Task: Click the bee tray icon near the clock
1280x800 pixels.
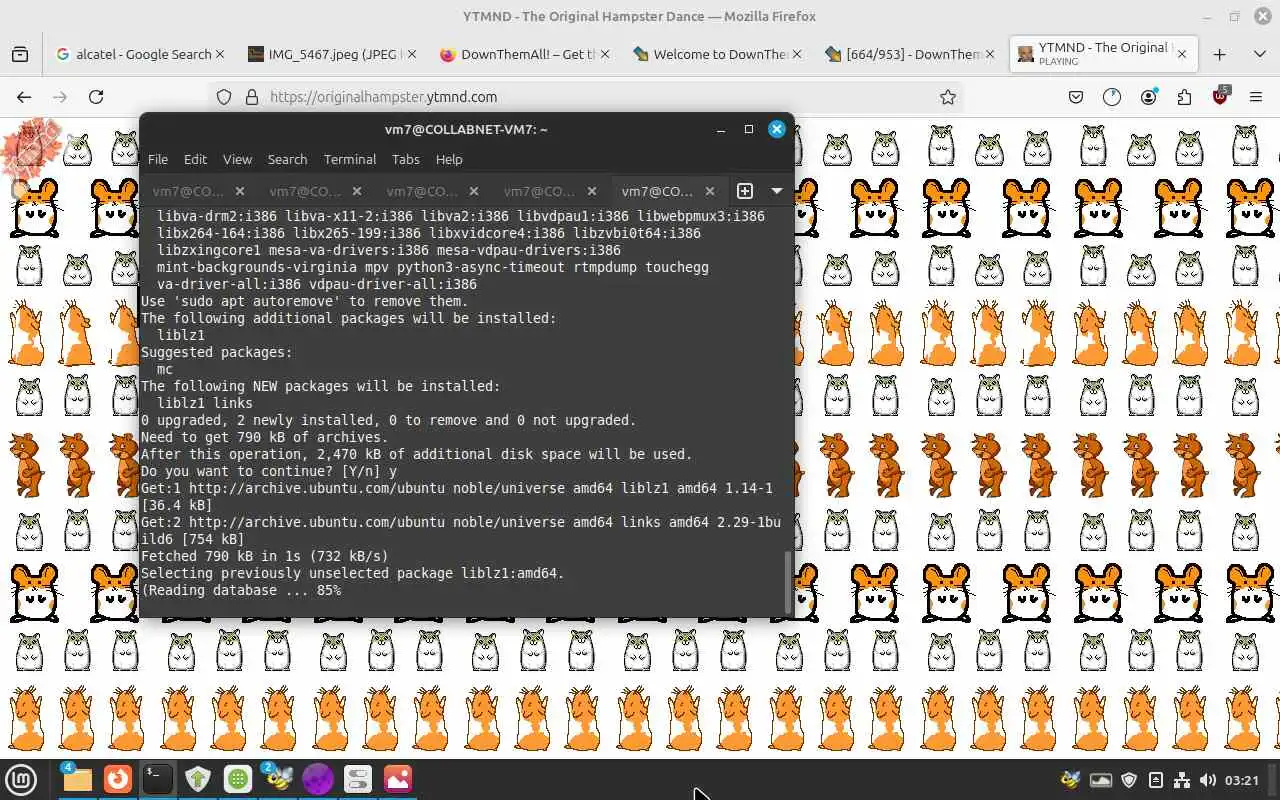Action: pos(1071,780)
